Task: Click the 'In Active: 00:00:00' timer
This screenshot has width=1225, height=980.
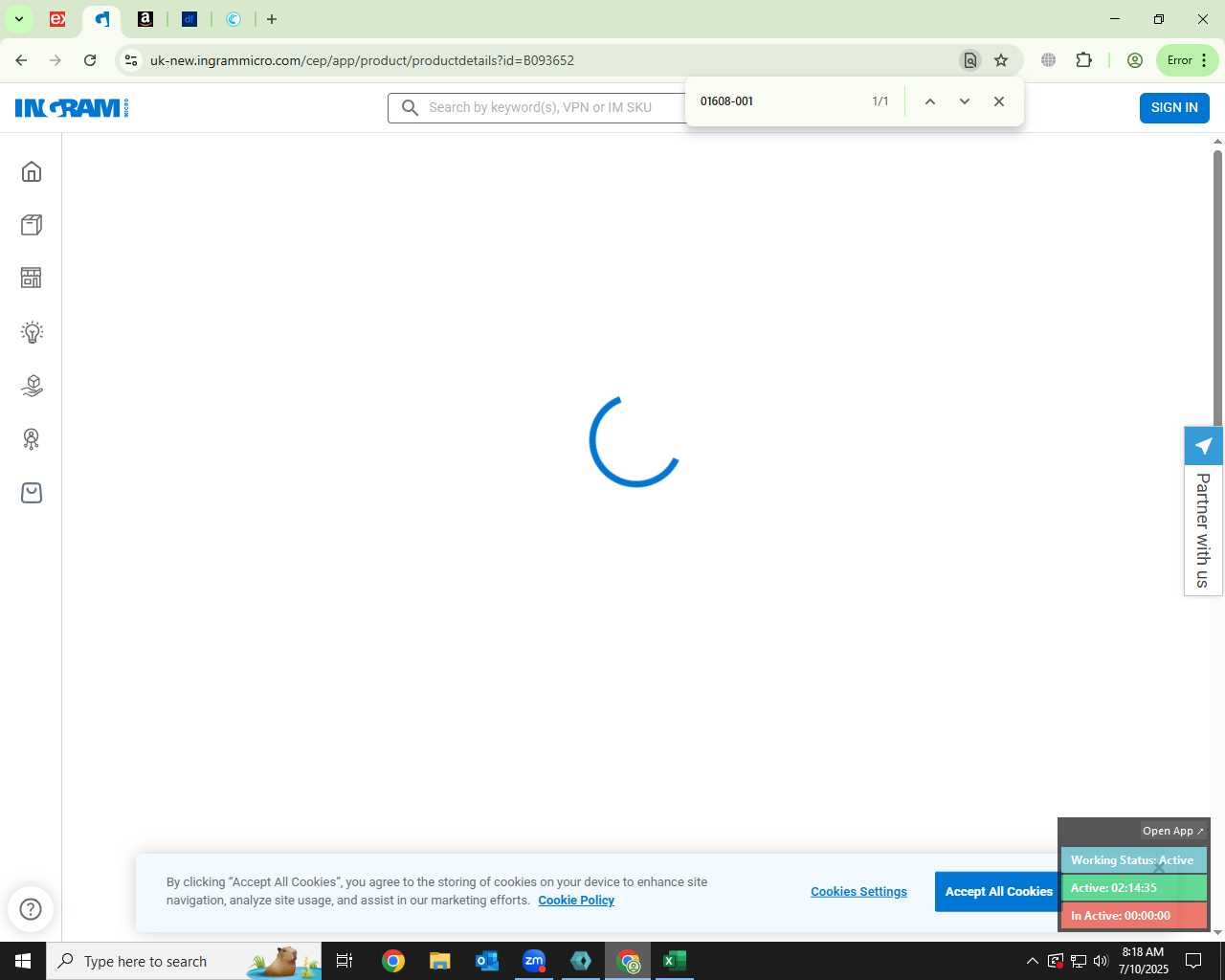Action: (x=1132, y=916)
